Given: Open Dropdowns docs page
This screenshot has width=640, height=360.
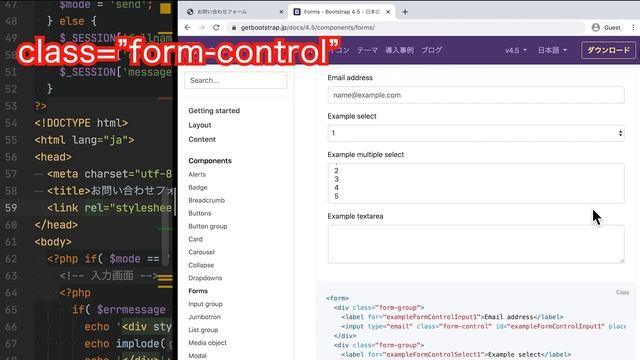Looking at the screenshot, I should tap(205, 278).
